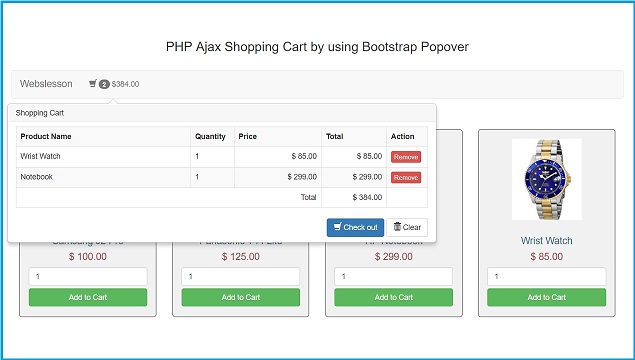Screen dimensions: 635x360
Task: Open the Webslesson brand link
Action: (46, 84)
